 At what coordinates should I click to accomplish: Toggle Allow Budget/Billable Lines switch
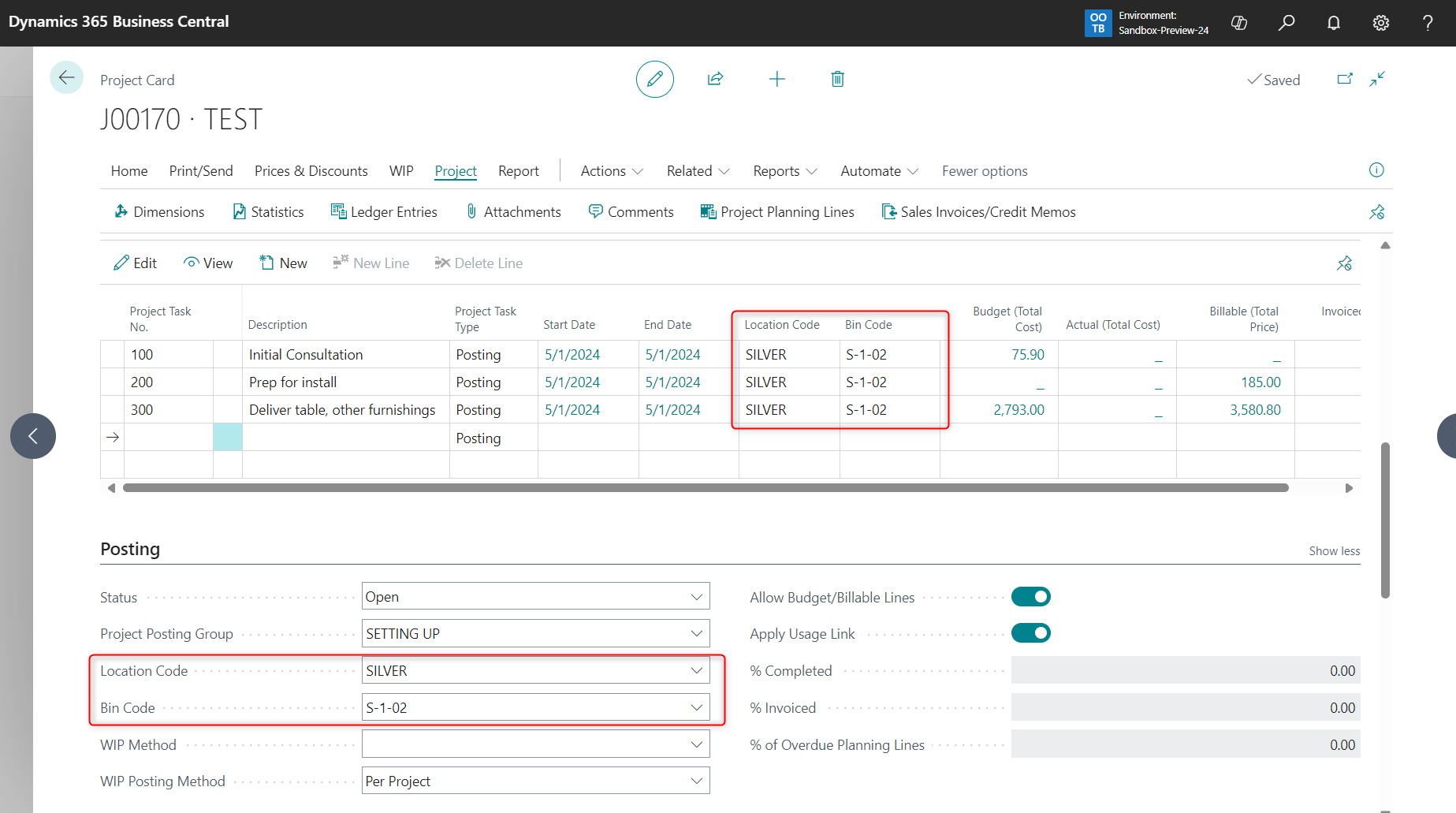1031,597
